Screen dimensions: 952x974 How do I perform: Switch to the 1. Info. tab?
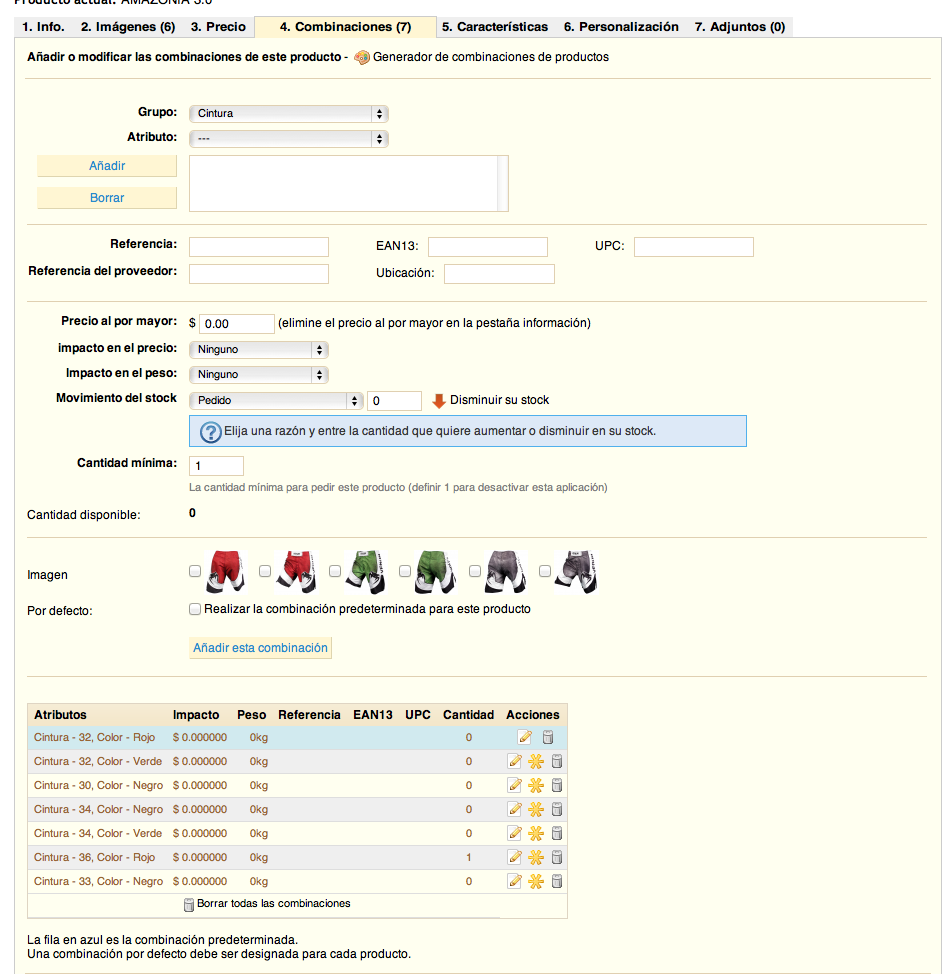point(43,27)
